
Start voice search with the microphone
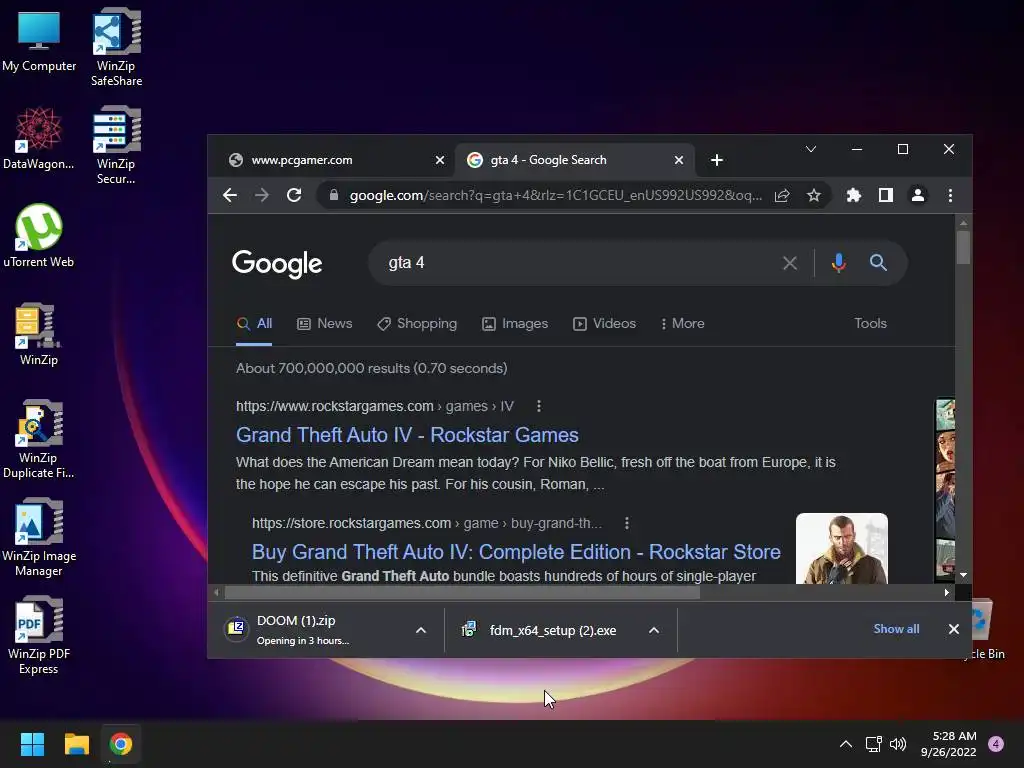pyautogui.click(x=839, y=263)
